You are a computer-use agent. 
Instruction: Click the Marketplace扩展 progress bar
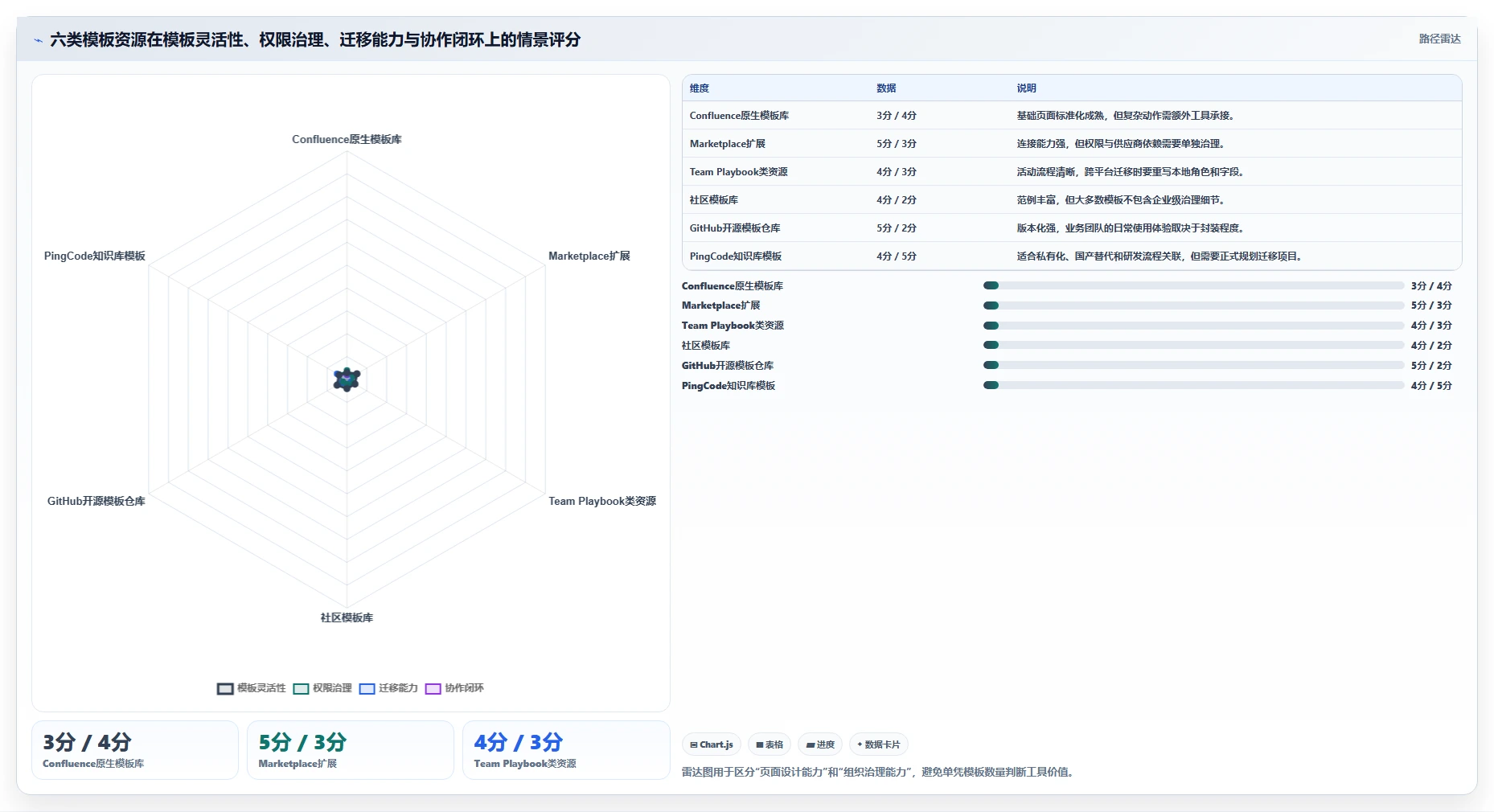point(1193,306)
